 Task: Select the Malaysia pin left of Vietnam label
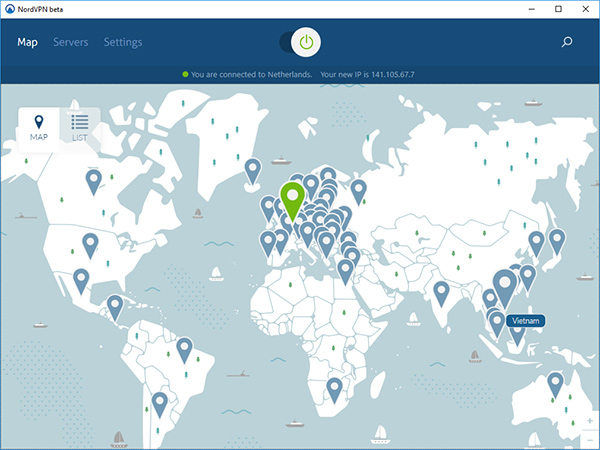[x=497, y=325]
